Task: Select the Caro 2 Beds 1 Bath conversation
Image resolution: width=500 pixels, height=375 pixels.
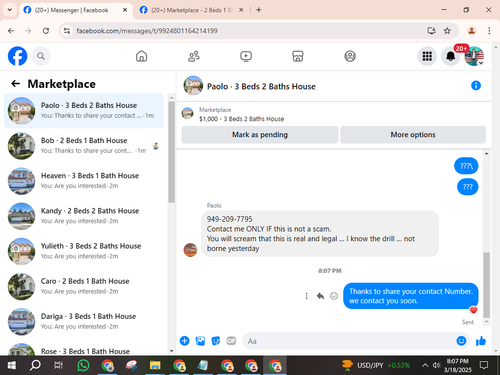Action: pos(84,286)
